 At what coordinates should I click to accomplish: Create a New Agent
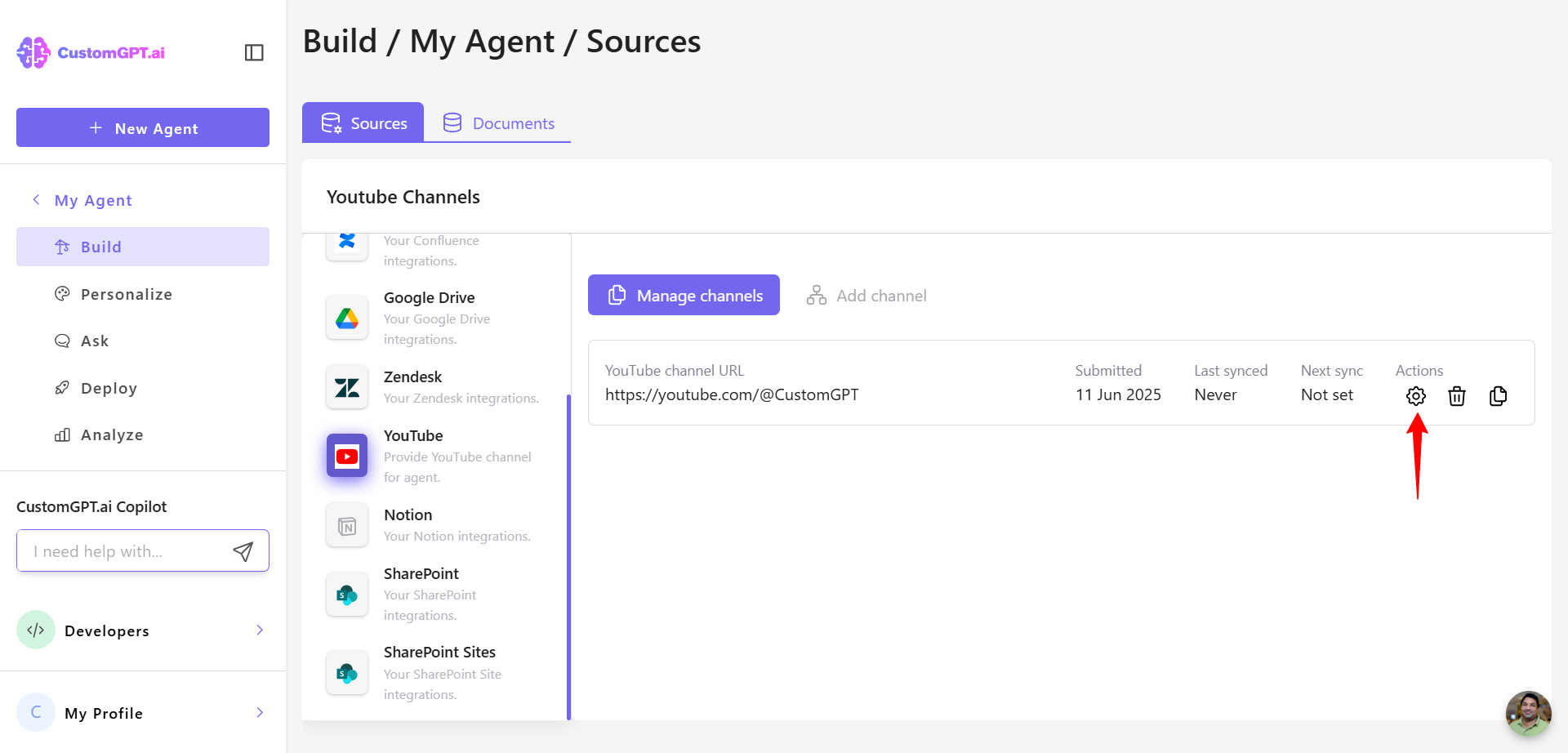(x=143, y=127)
